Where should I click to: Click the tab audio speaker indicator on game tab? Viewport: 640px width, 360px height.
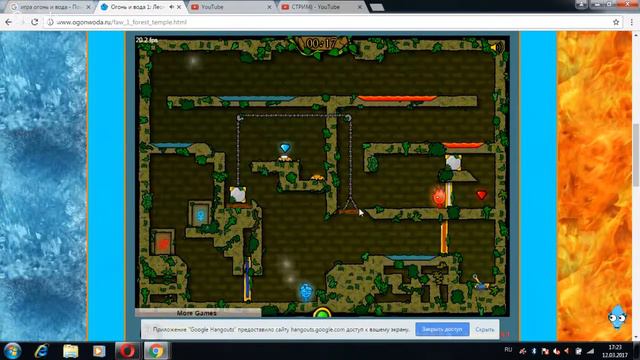click(x=171, y=7)
